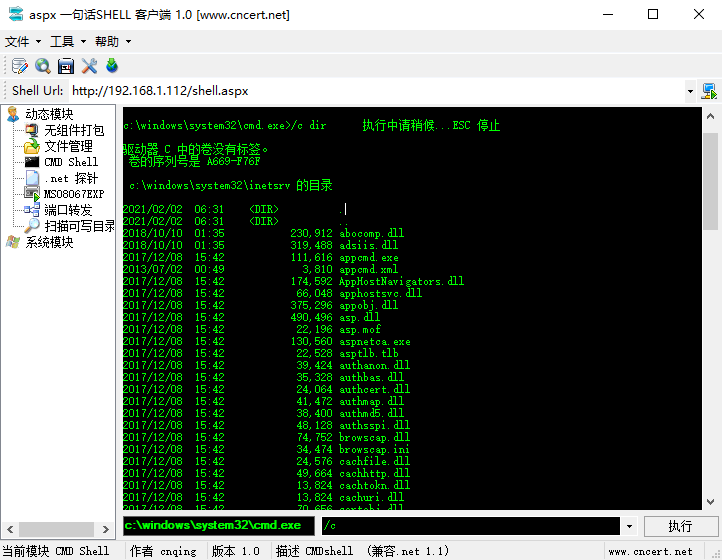
Task: Click the Shell Url address field
Action: click(376, 91)
